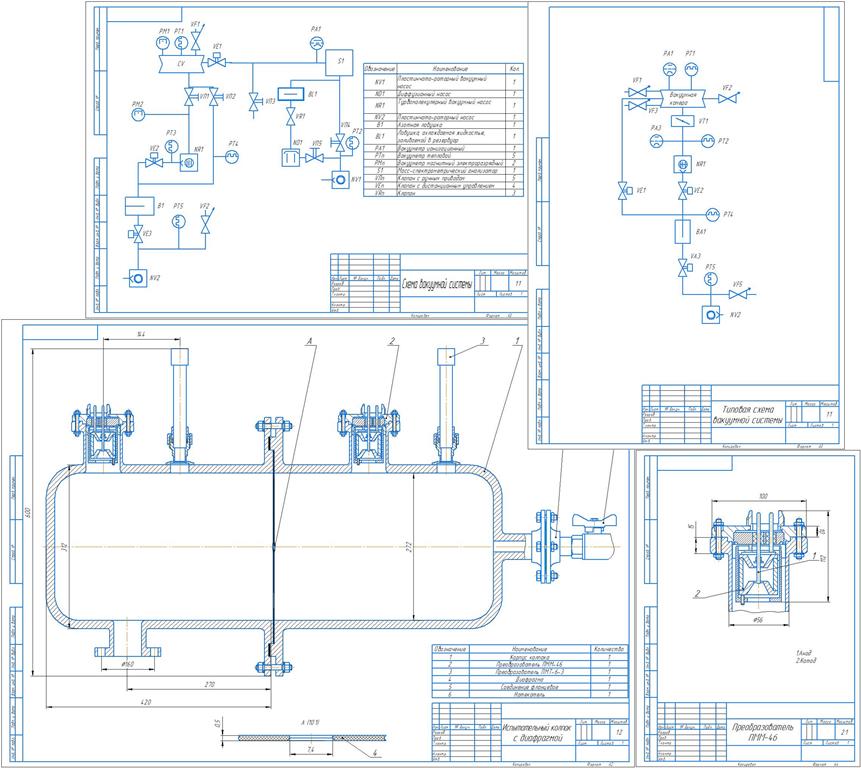Click the table row Клапан с ручным приводом
This screenshot has width=861, height=768.
443,178
